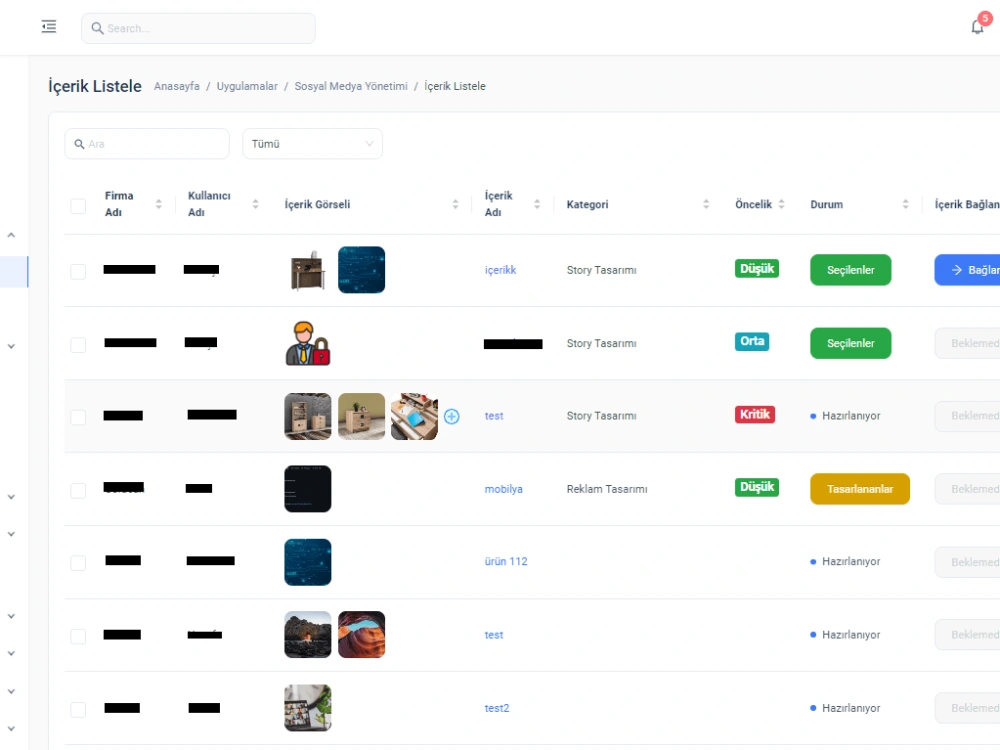Click Seçilenler button in Orta row

point(851,343)
